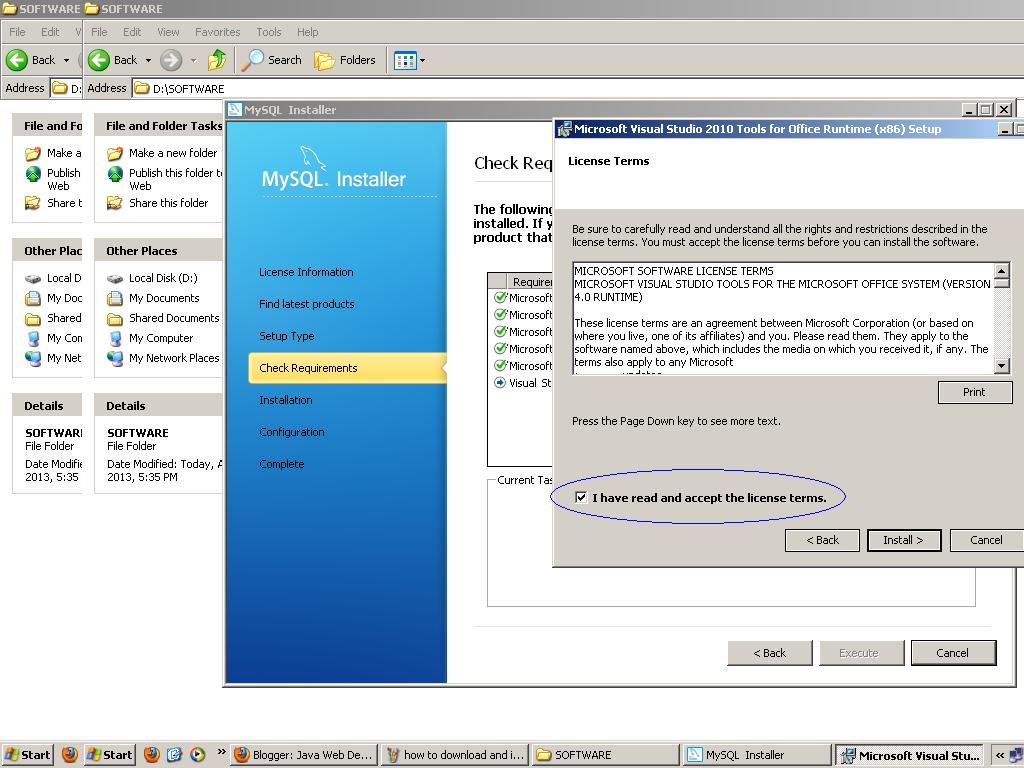The width and height of the screenshot is (1024, 768).
Task: Open My Documents in Other Places
Action: pos(164,298)
